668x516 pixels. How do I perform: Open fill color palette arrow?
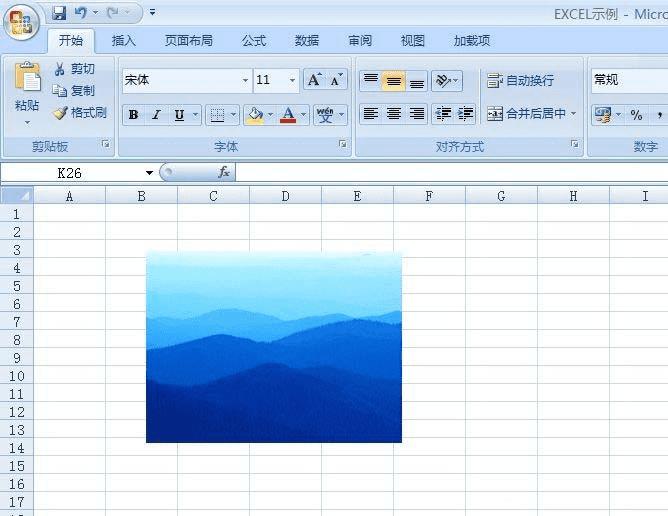click(270, 115)
